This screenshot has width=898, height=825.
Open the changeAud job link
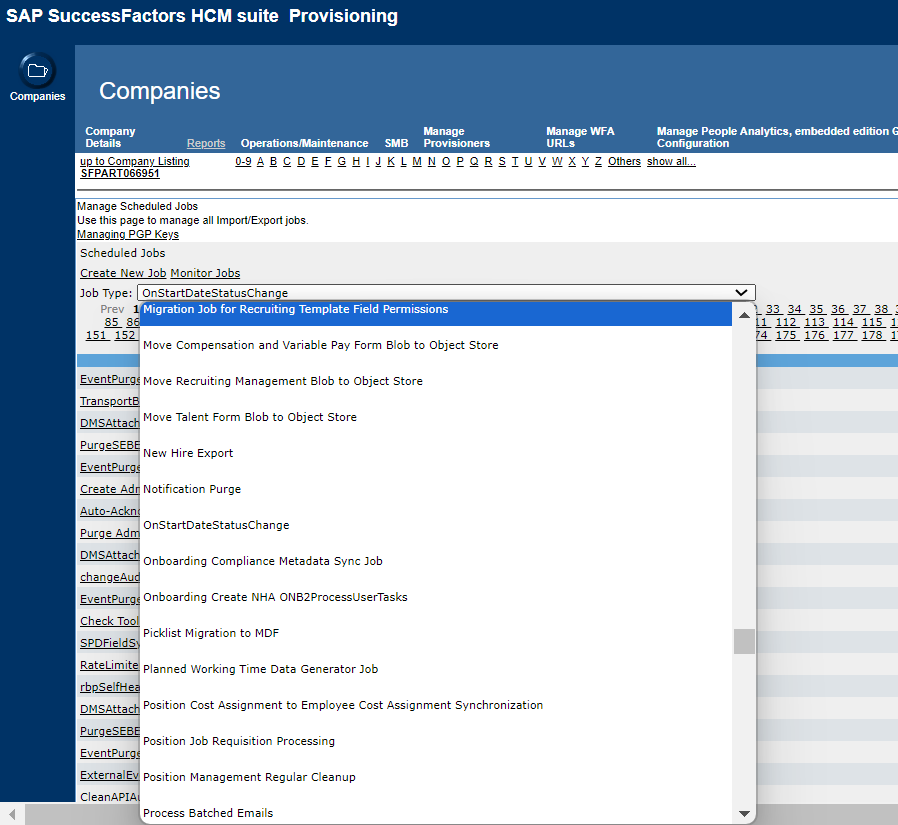click(109, 577)
